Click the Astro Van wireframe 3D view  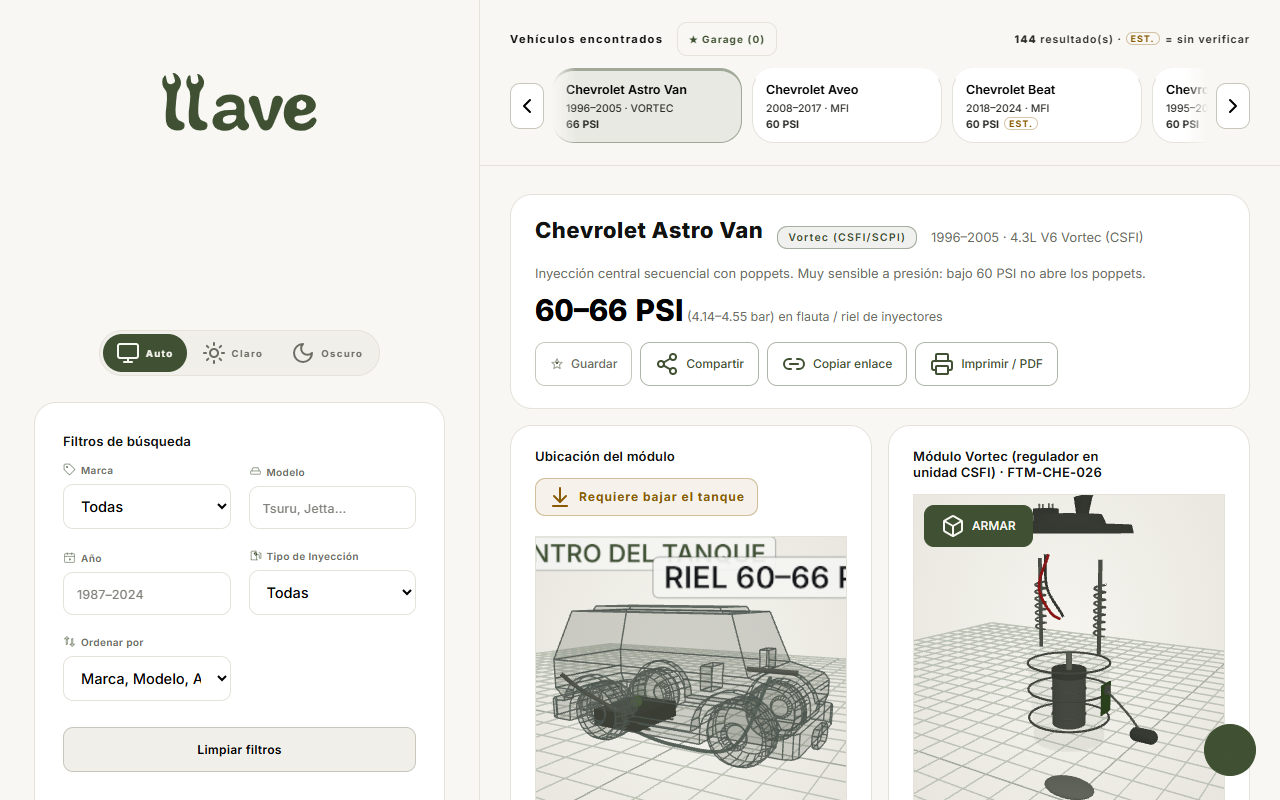[x=691, y=668]
